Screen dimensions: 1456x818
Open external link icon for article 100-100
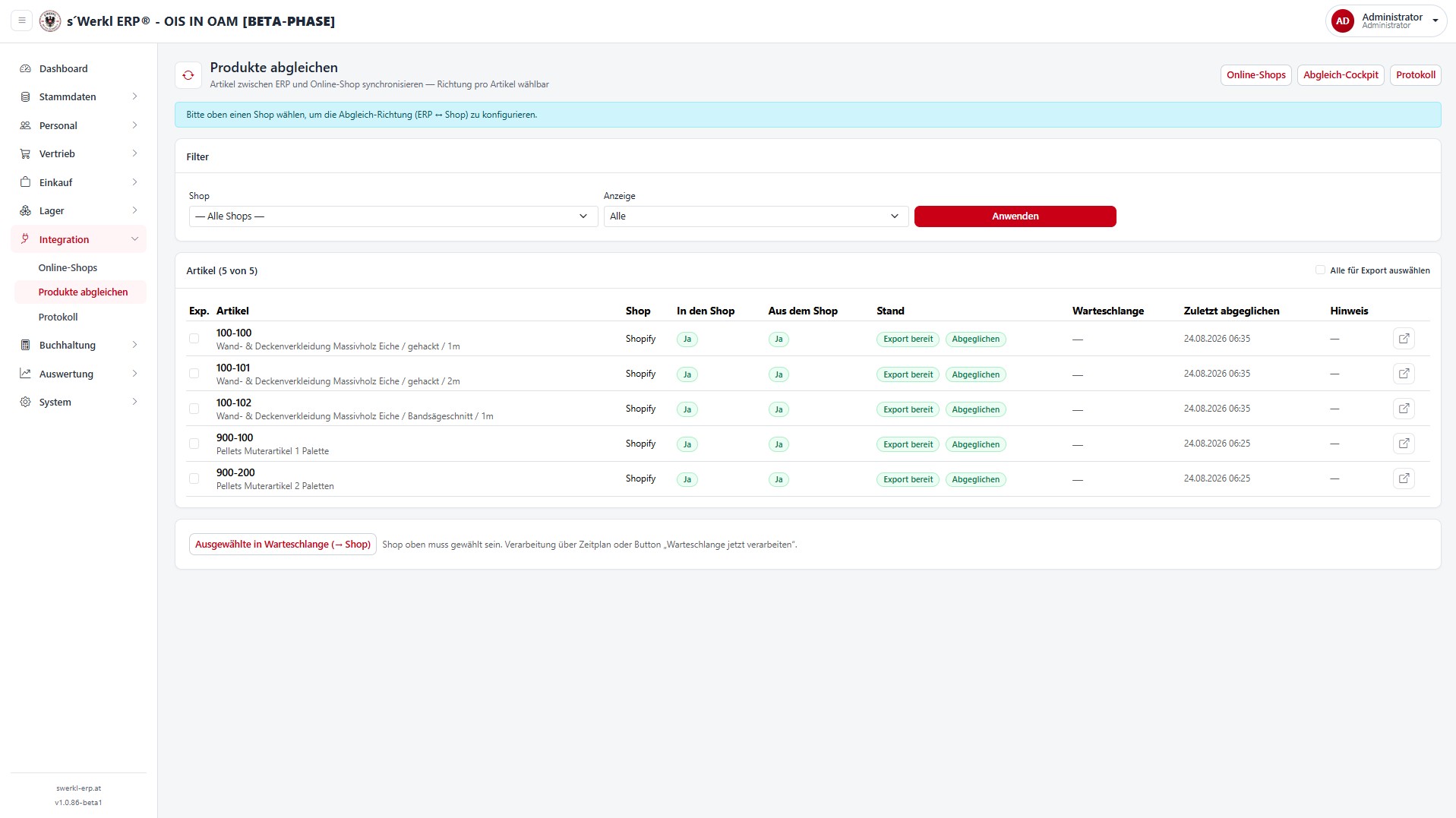tap(1404, 339)
